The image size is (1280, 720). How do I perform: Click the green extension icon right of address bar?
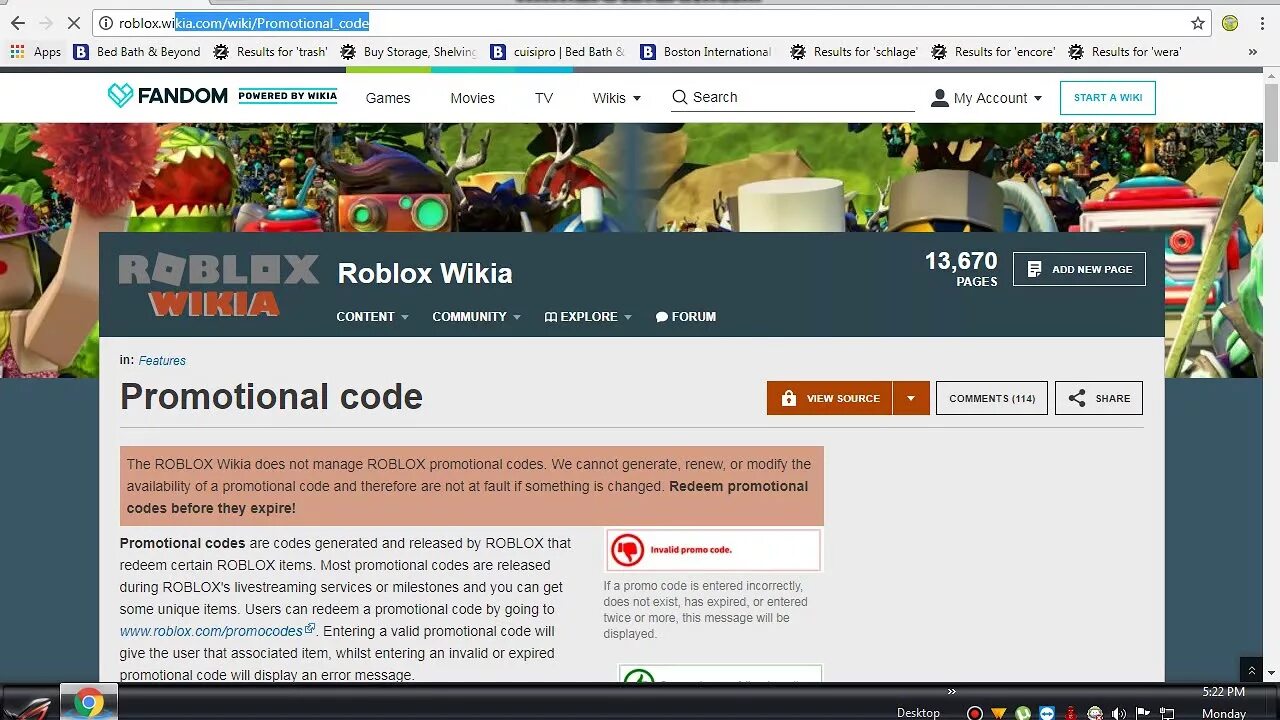point(1230,23)
